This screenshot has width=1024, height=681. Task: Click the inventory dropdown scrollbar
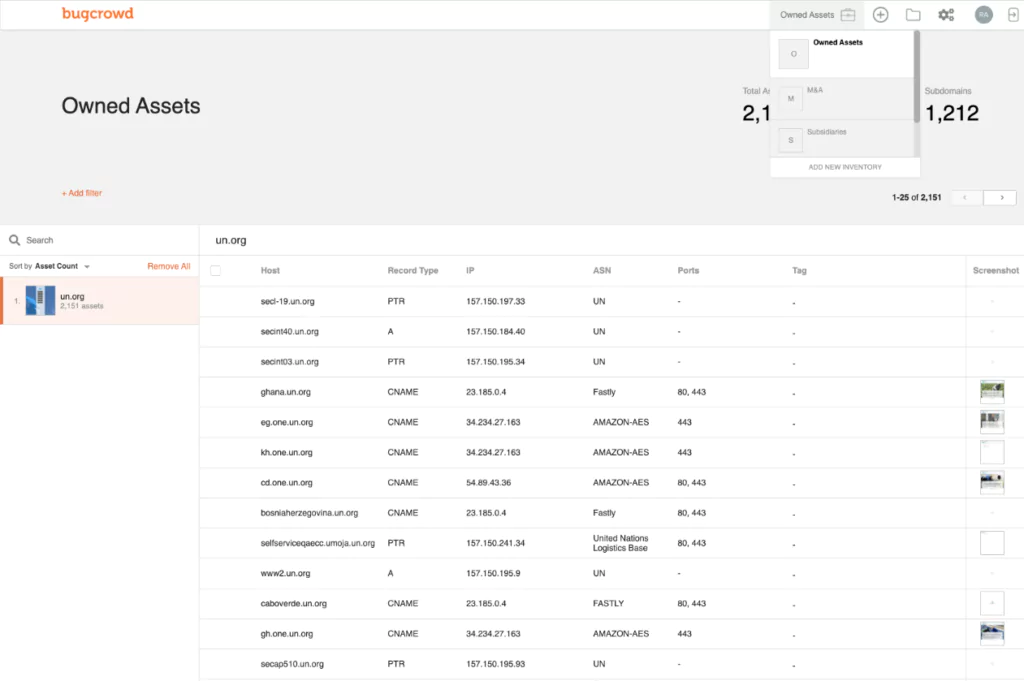coord(917,77)
